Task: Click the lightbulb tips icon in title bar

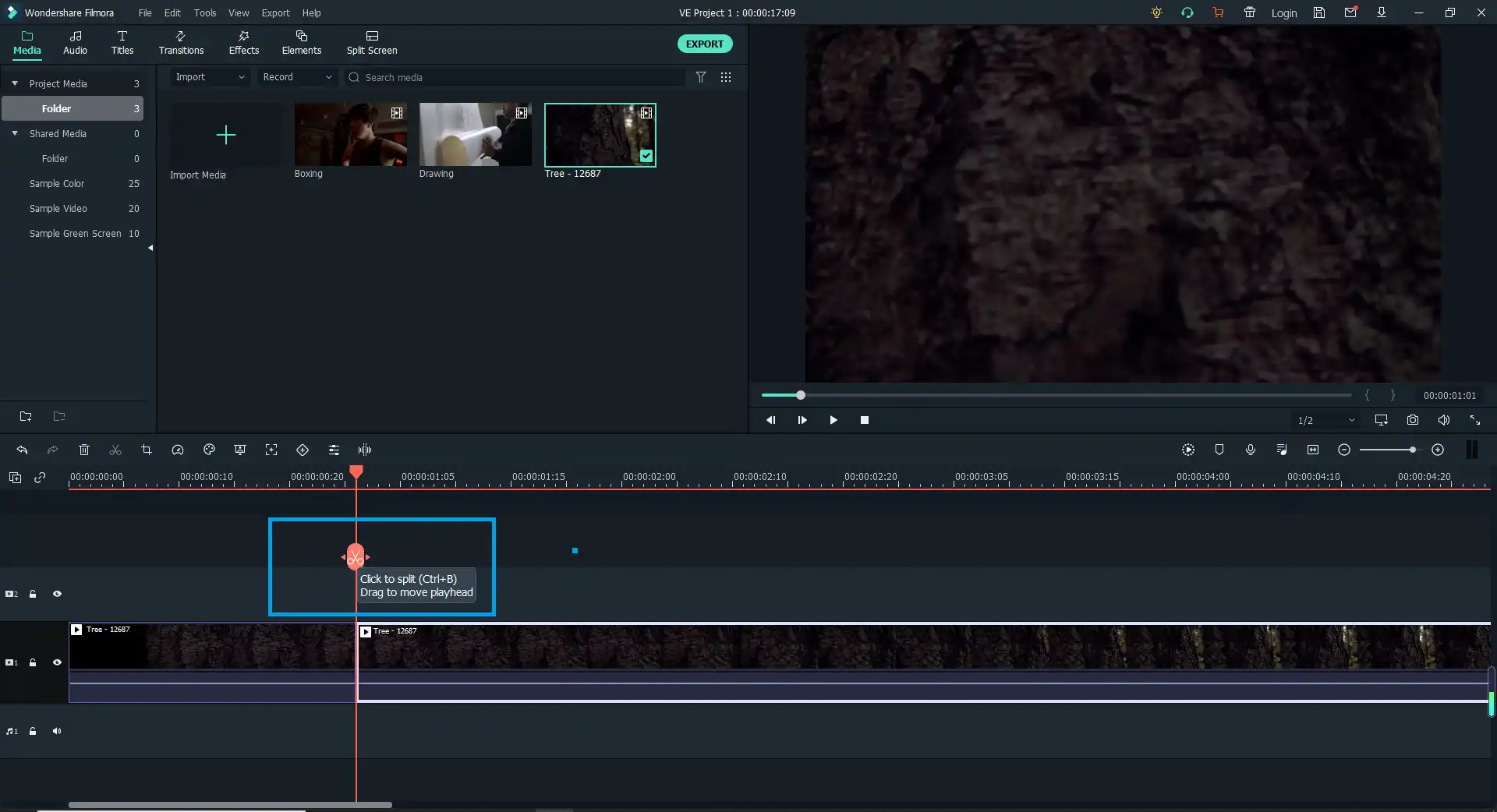Action: pos(1156,12)
